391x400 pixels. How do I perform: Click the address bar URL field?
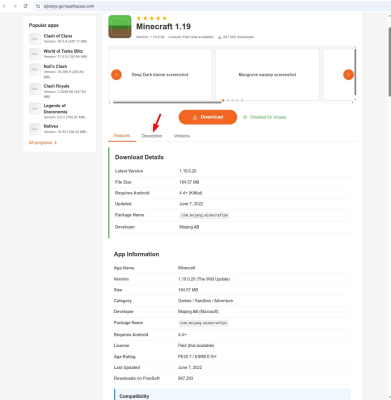pyautogui.click(x=213, y=6)
